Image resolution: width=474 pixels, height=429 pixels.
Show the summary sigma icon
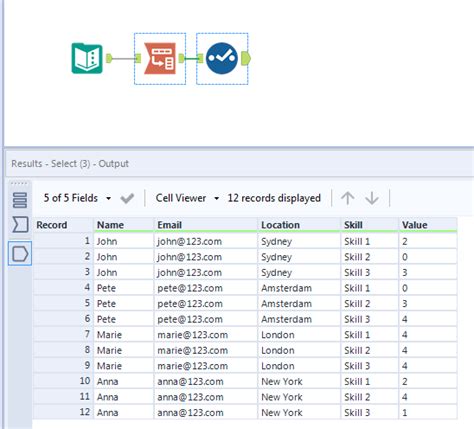click(x=20, y=224)
